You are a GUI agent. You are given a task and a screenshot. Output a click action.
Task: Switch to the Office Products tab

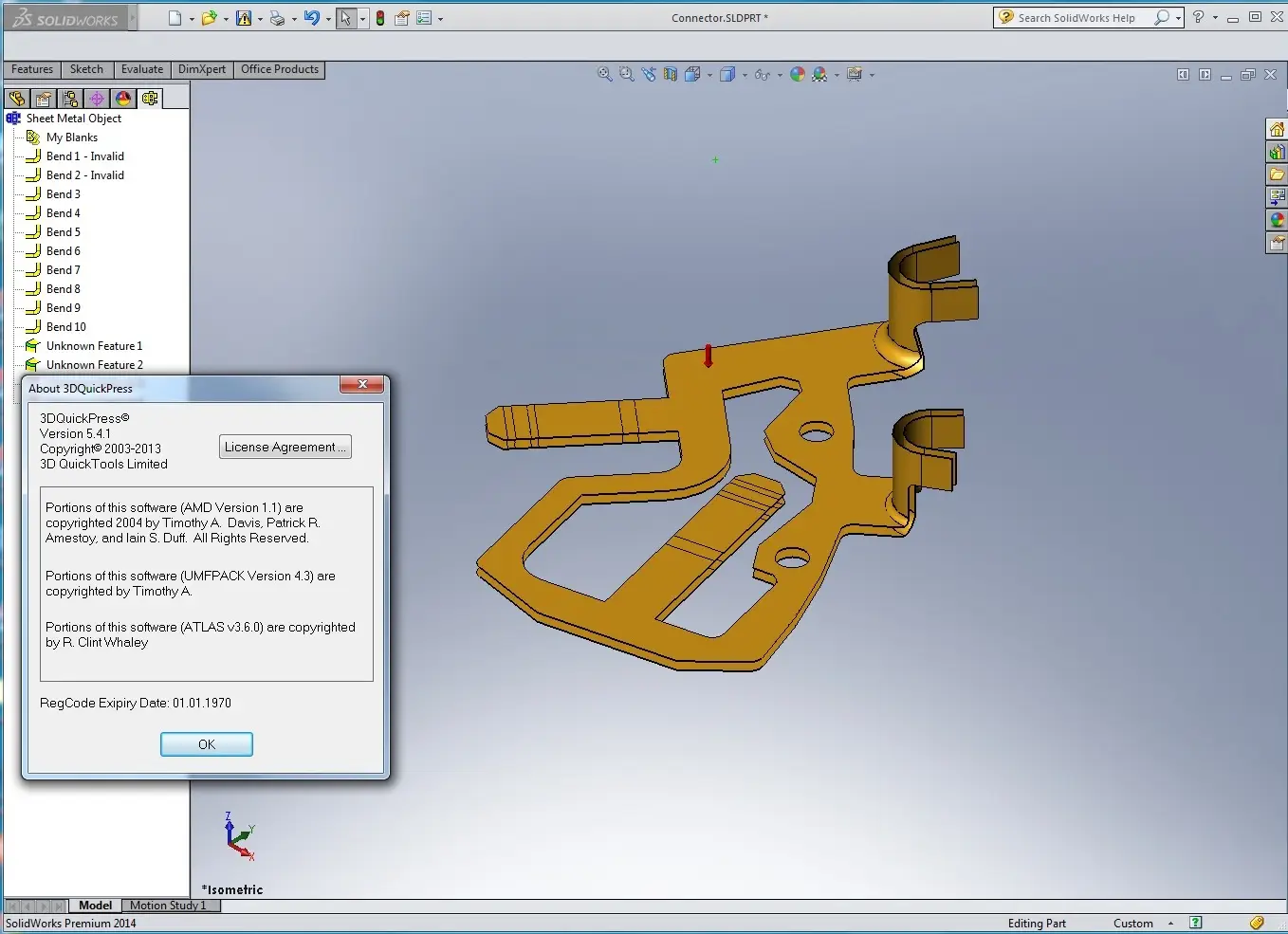pyautogui.click(x=280, y=69)
